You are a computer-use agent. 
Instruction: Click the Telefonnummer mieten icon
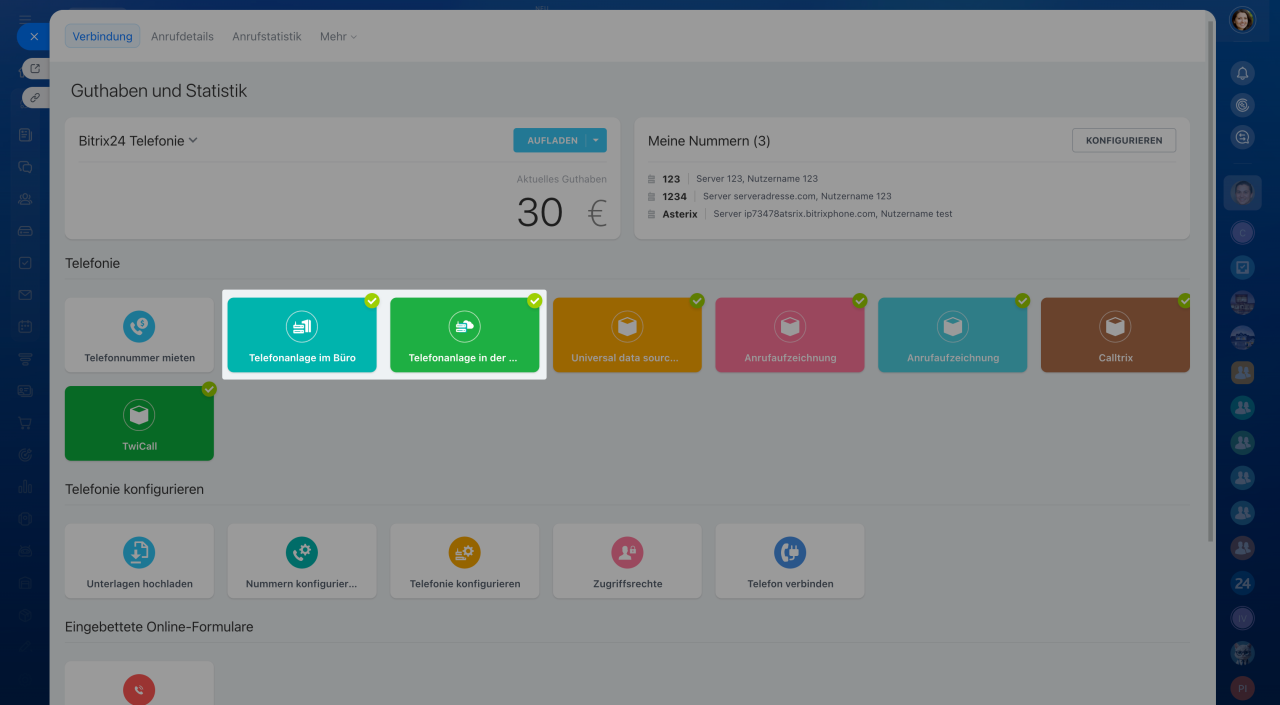coord(139,326)
